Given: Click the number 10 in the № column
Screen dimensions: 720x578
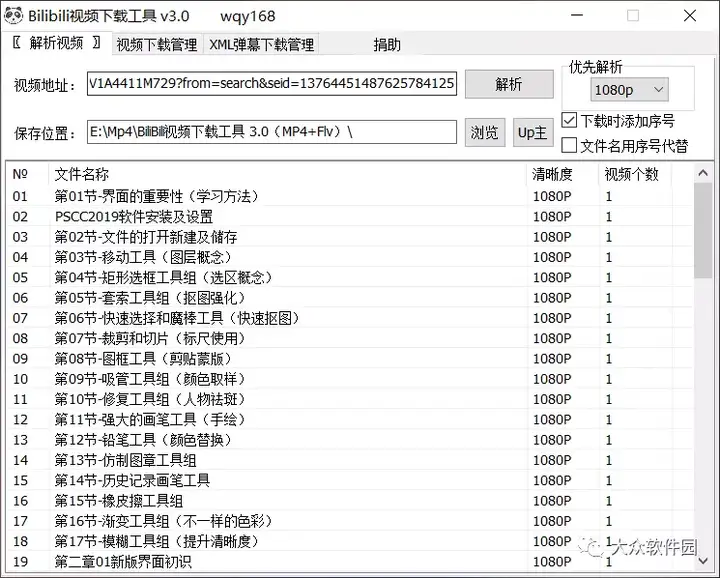Looking at the screenshot, I should (20, 379).
